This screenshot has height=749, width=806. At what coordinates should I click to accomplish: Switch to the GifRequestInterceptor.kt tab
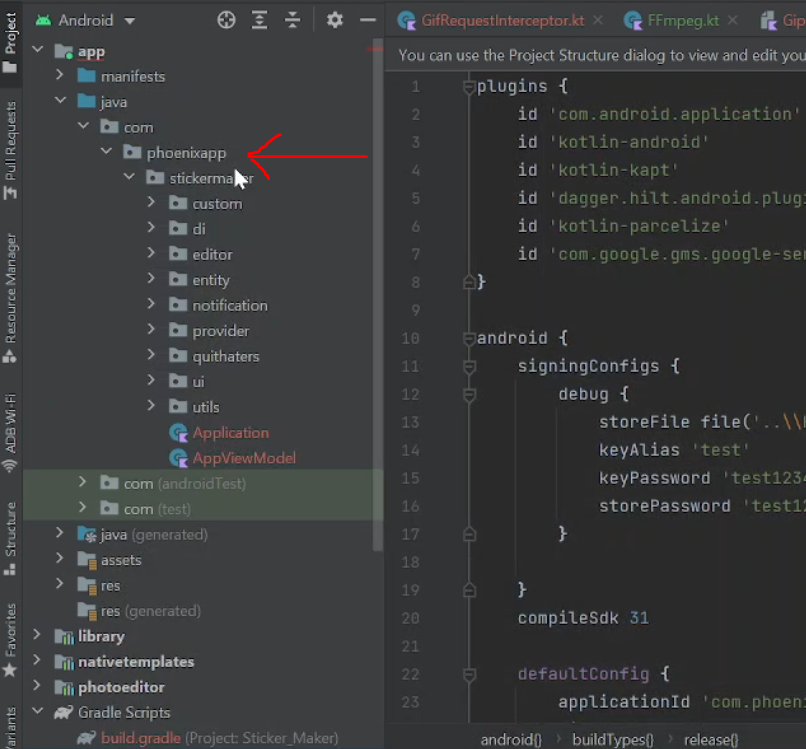500,20
